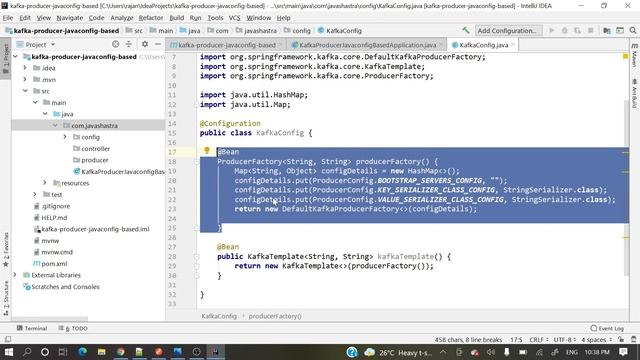Click the Build Project hammer icon

(x=465, y=31)
